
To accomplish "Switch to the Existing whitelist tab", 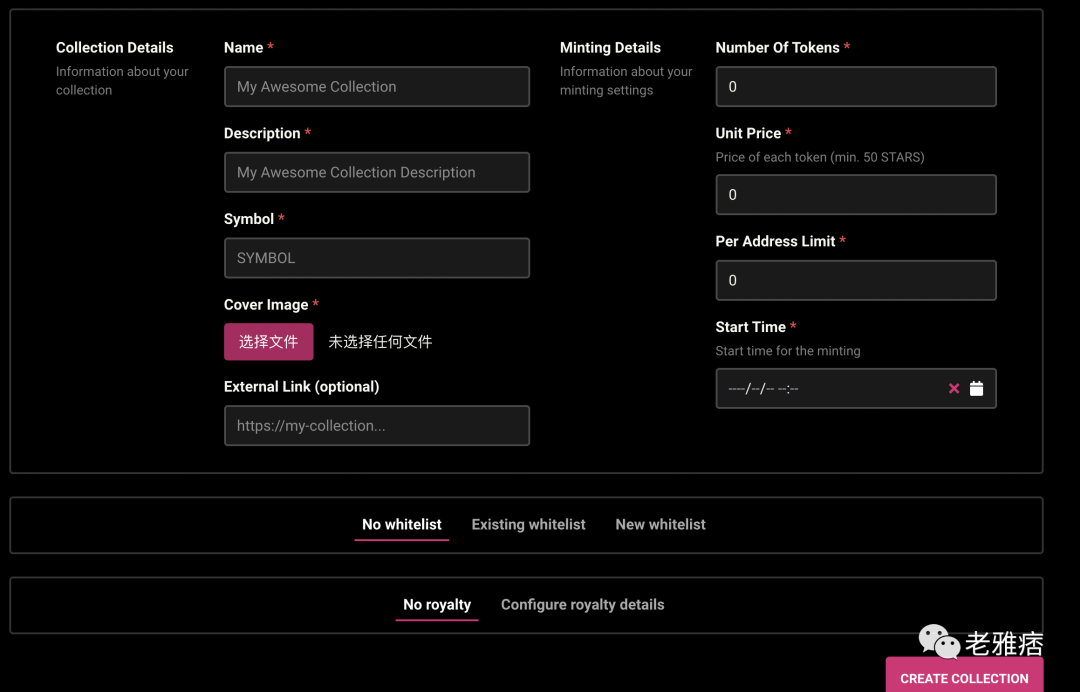I will [528, 524].
